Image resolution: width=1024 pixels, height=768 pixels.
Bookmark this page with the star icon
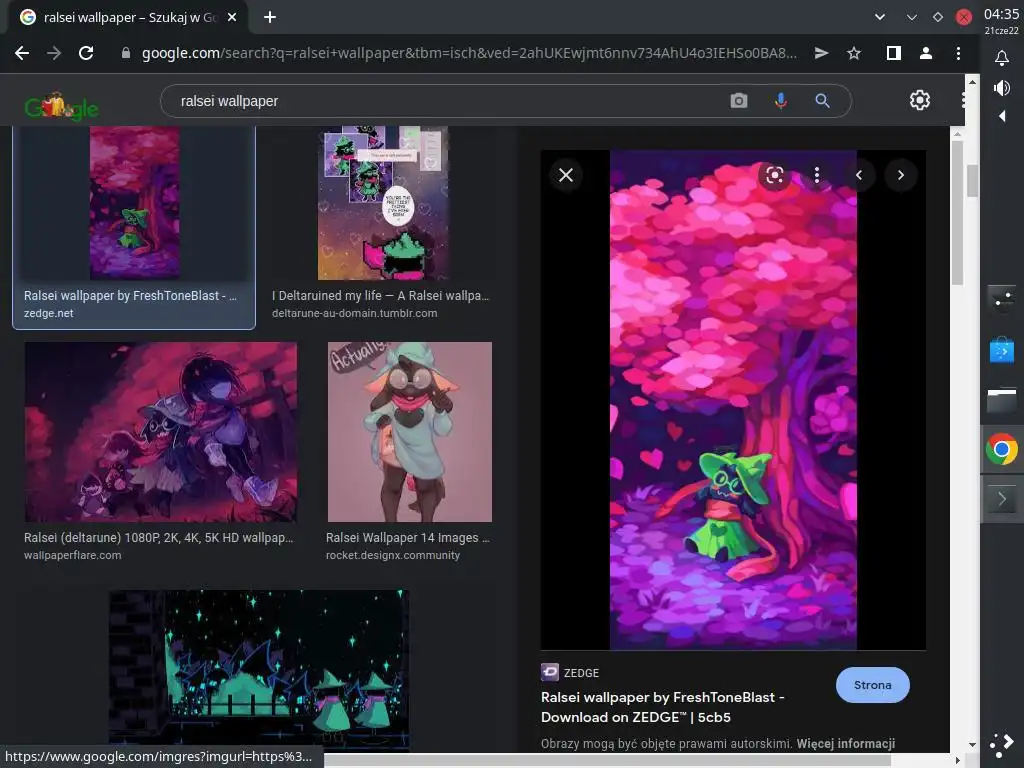[854, 53]
